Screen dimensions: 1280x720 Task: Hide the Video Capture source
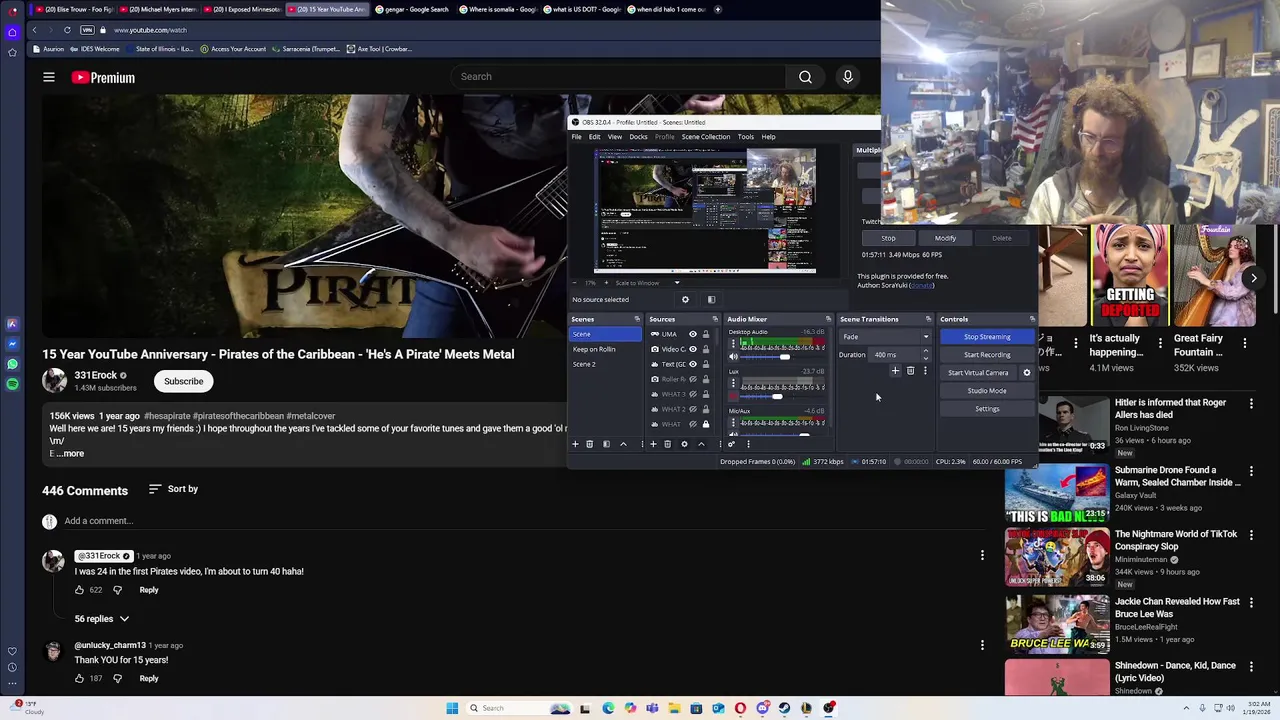692,349
